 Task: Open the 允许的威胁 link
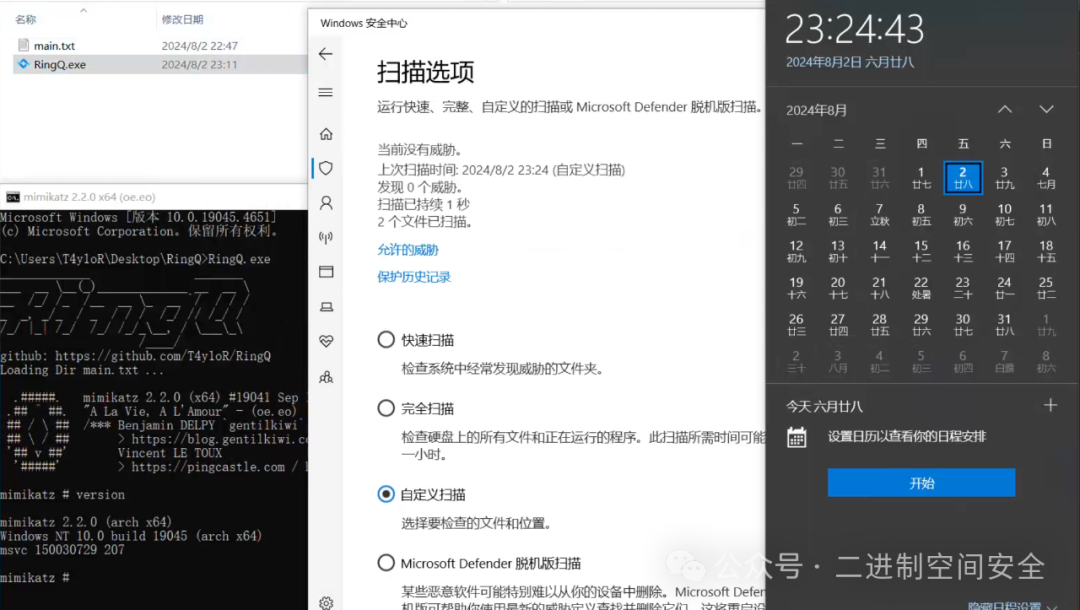[x=408, y=250]
